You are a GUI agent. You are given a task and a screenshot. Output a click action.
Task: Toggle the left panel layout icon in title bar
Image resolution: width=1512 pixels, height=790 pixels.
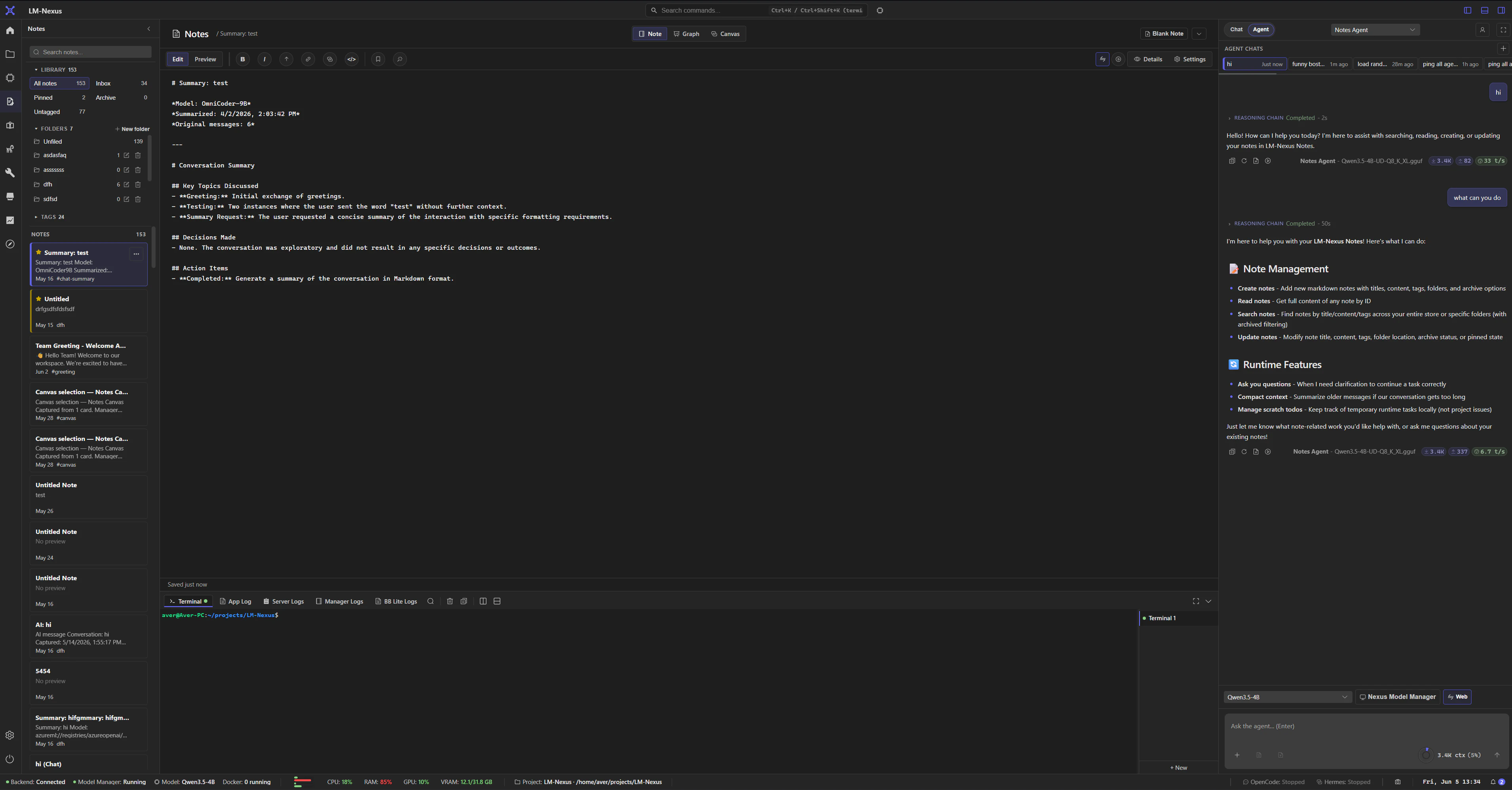(x=1467, y=11)
